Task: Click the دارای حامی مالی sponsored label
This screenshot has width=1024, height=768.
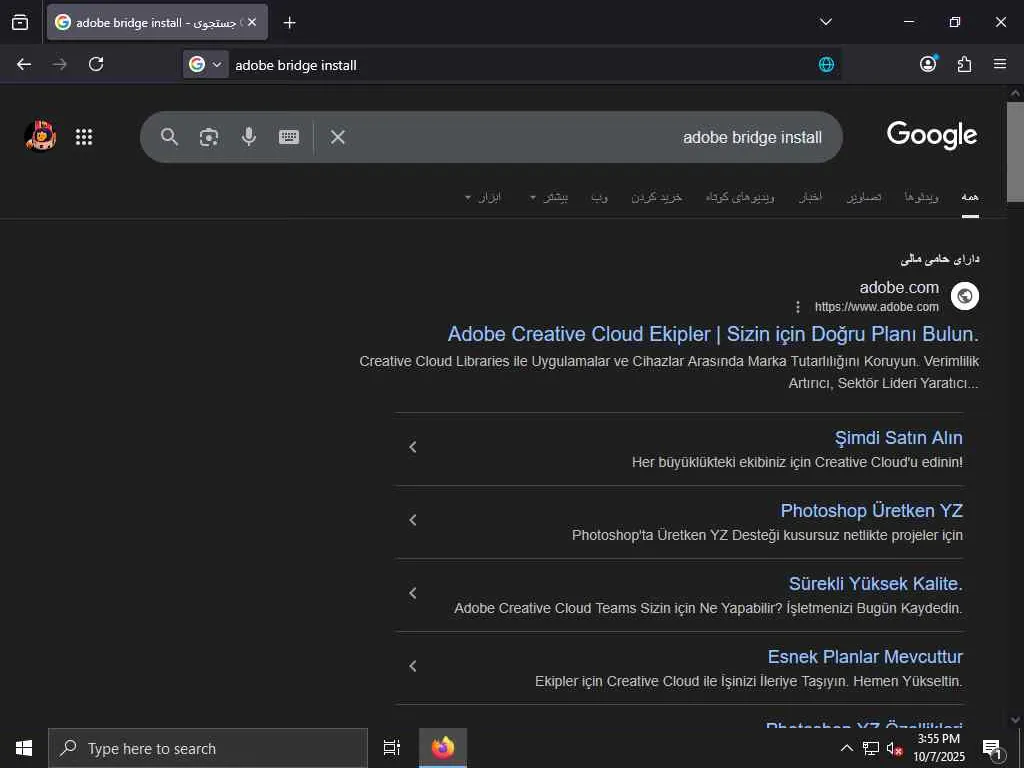Action: [940, 259]
